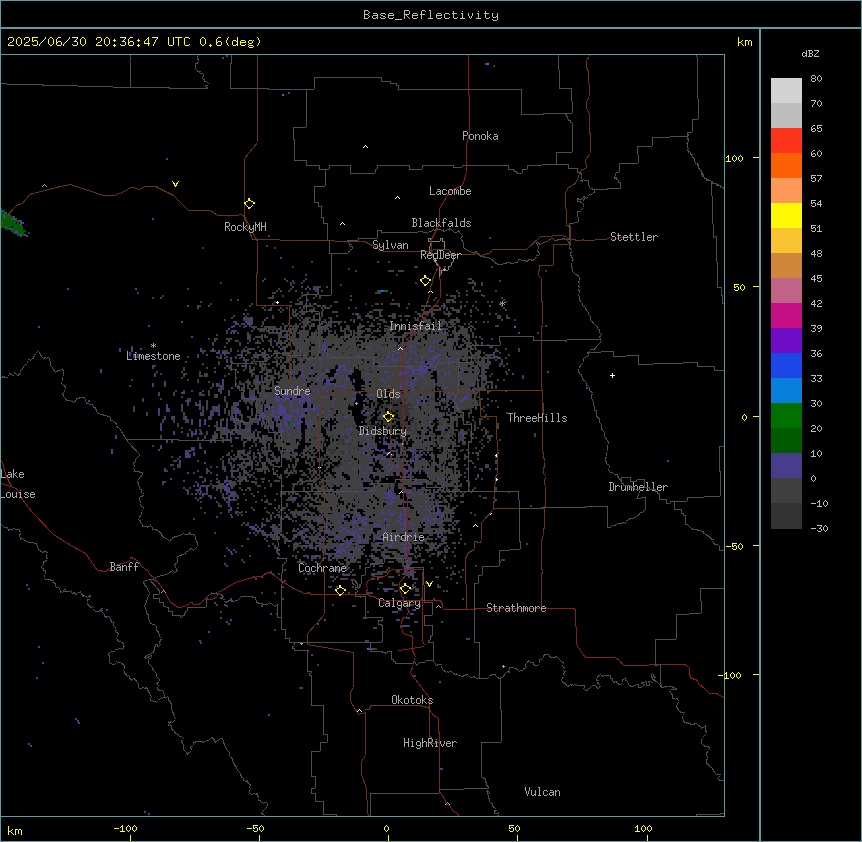
Task: Click the Blackfalds city label
Action: click(441, 223)
